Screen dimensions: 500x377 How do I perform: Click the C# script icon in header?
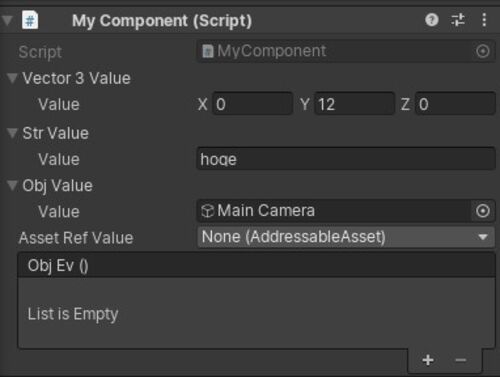point(30,20)
